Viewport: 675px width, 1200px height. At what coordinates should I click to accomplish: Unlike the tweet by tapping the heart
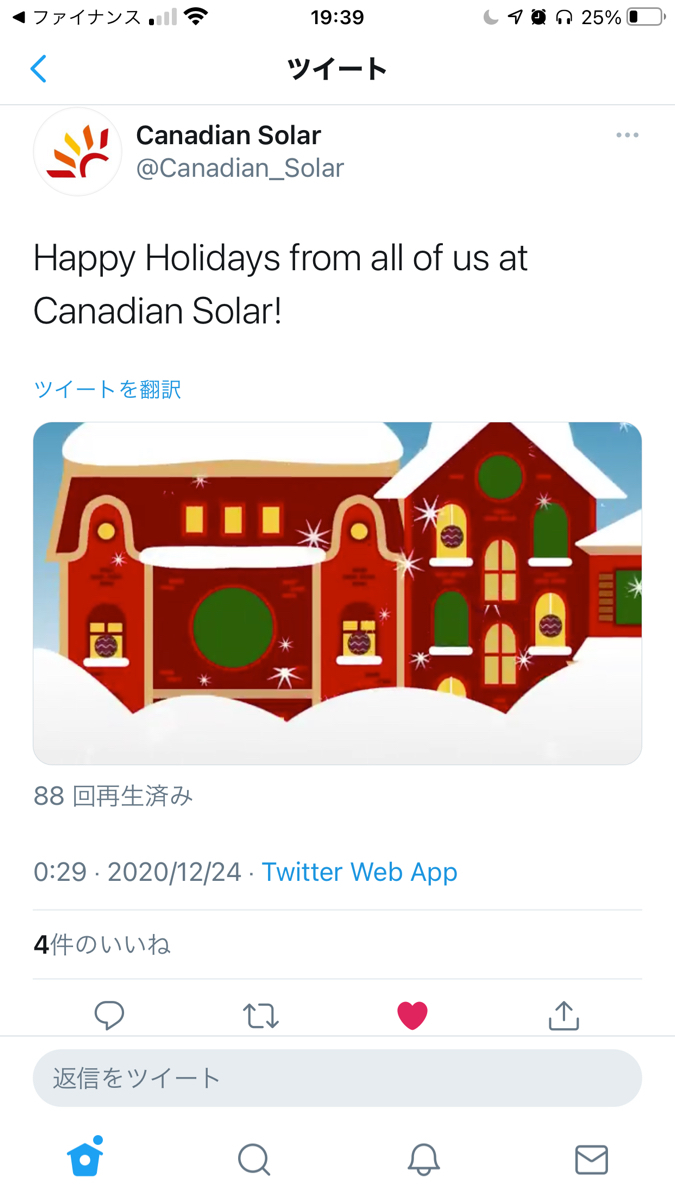[412, 1015]
